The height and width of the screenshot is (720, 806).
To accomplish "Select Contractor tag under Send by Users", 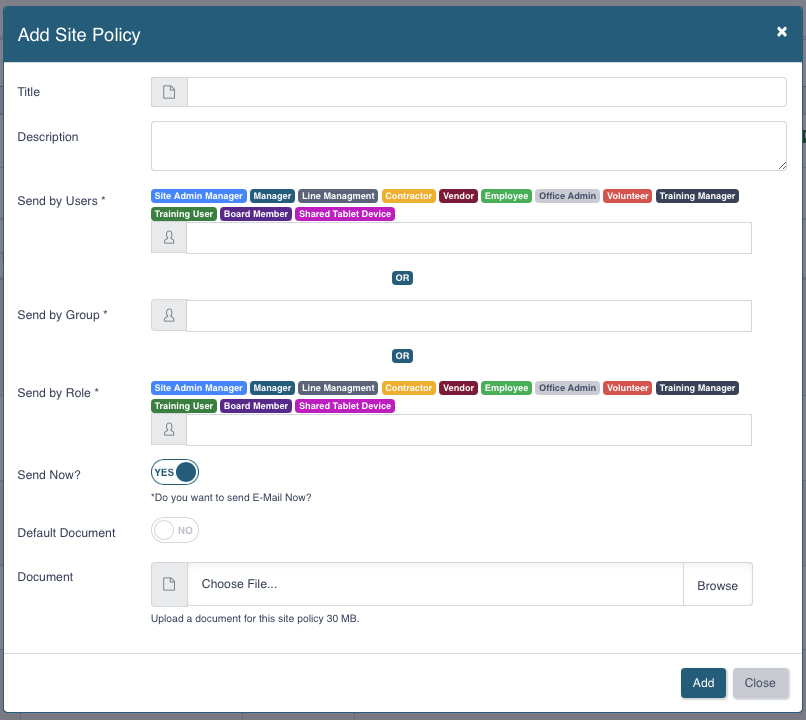I will pyautogui.click(x=409, y=196).
